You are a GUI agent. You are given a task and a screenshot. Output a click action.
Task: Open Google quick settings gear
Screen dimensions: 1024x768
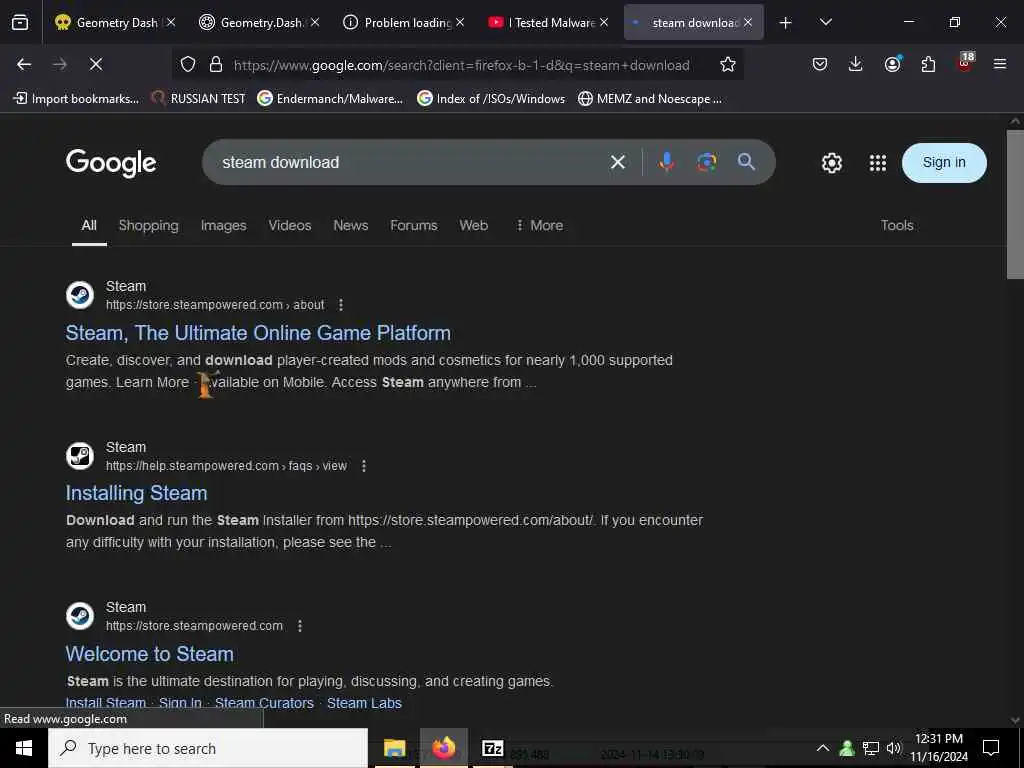[831, 163]
